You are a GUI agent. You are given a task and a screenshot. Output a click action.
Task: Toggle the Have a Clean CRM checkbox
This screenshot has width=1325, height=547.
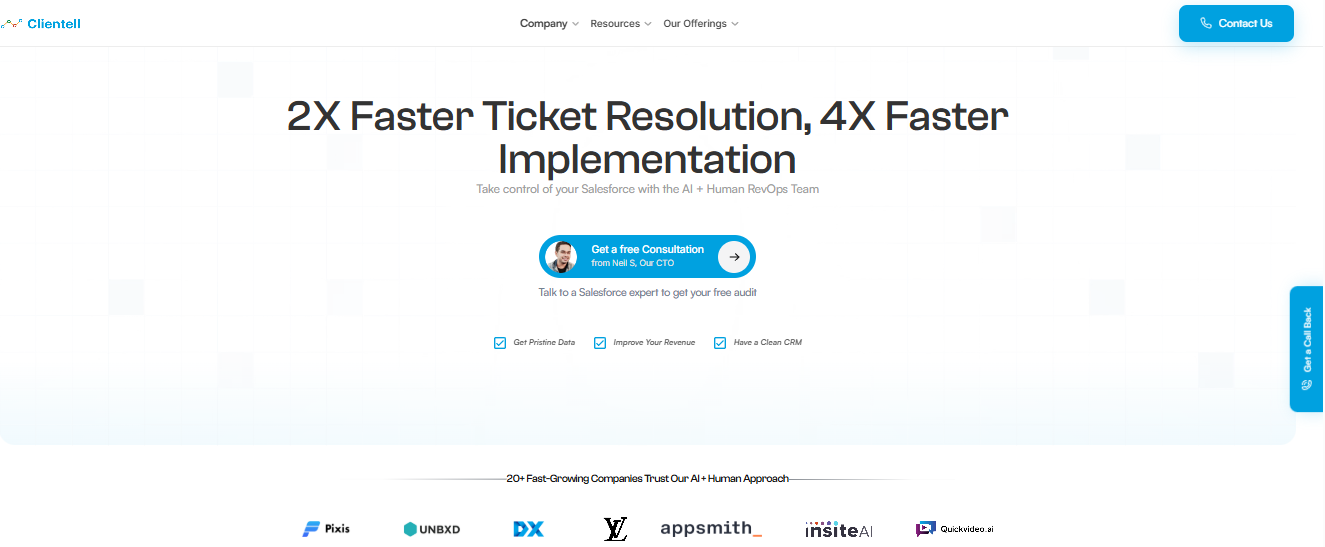720,343
